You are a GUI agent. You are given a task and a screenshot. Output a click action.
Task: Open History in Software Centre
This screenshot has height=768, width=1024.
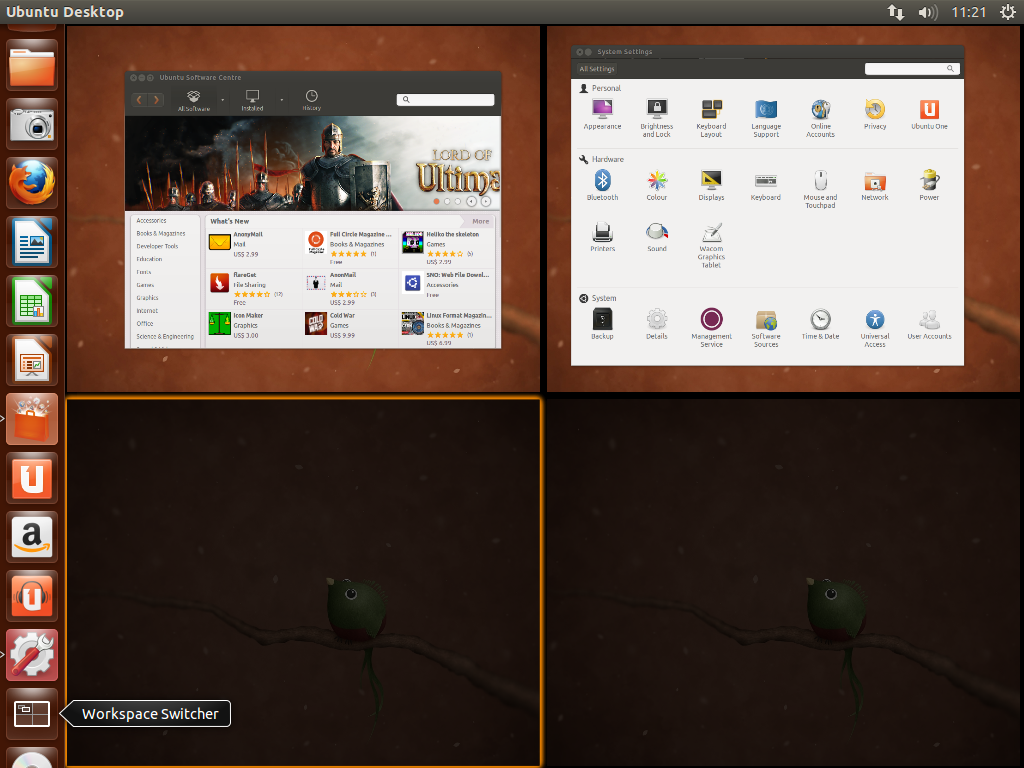pyautogui.click(x=312, y=101)
